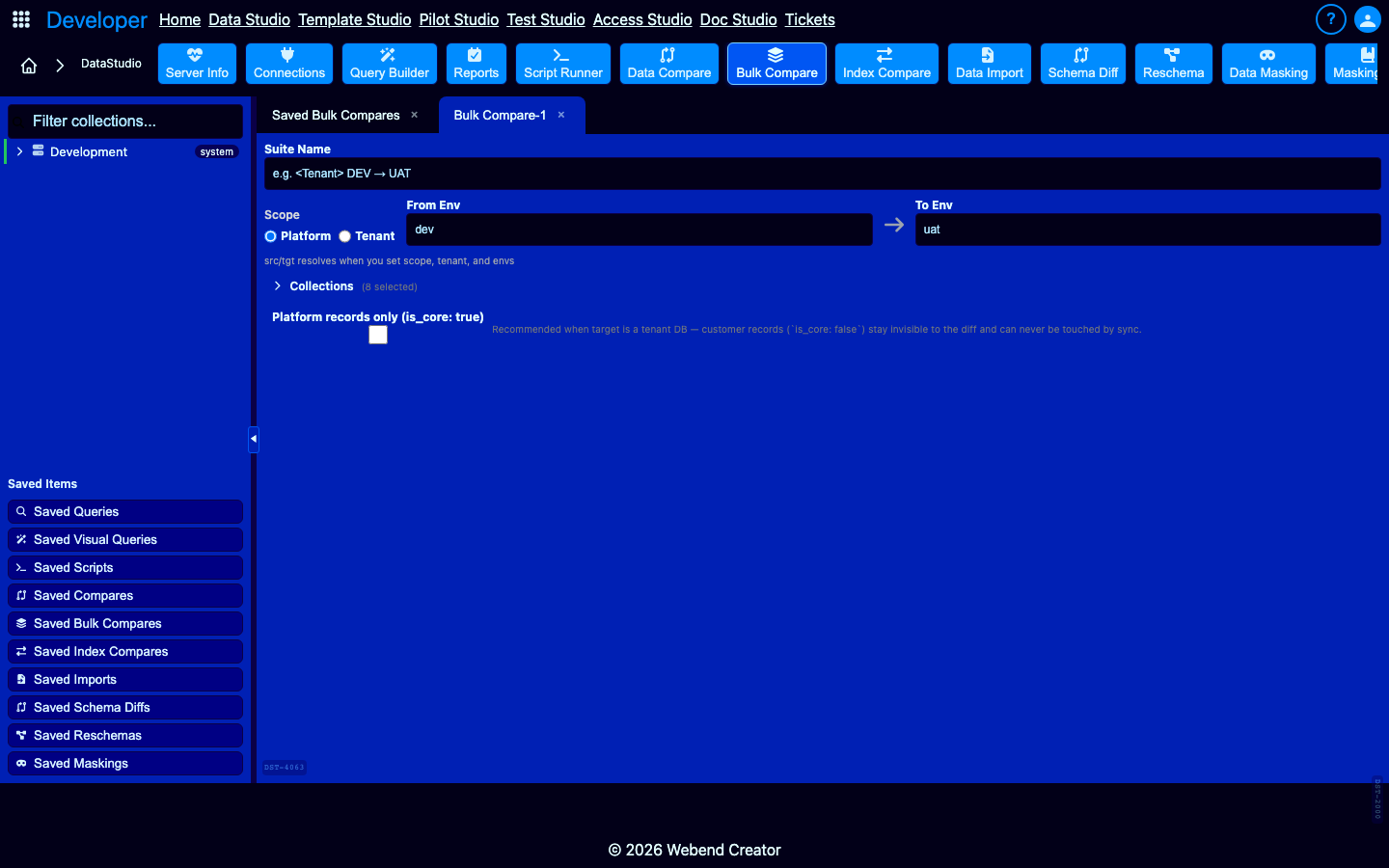Select the Development collection row
1389x868 pixels.
(125, 151)
